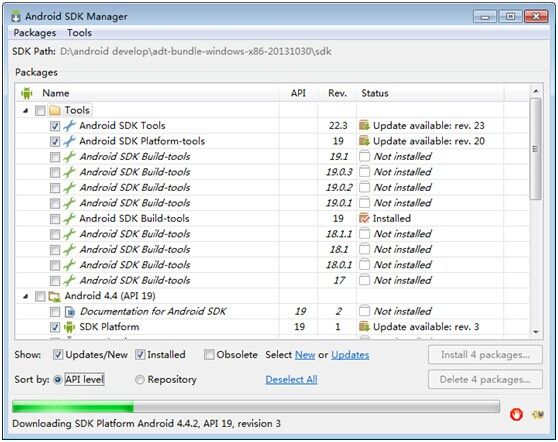Click wrench icon for Build-tools 18.0.1
The height and width of the screenshot is (442, 558).
pos(70,265)
